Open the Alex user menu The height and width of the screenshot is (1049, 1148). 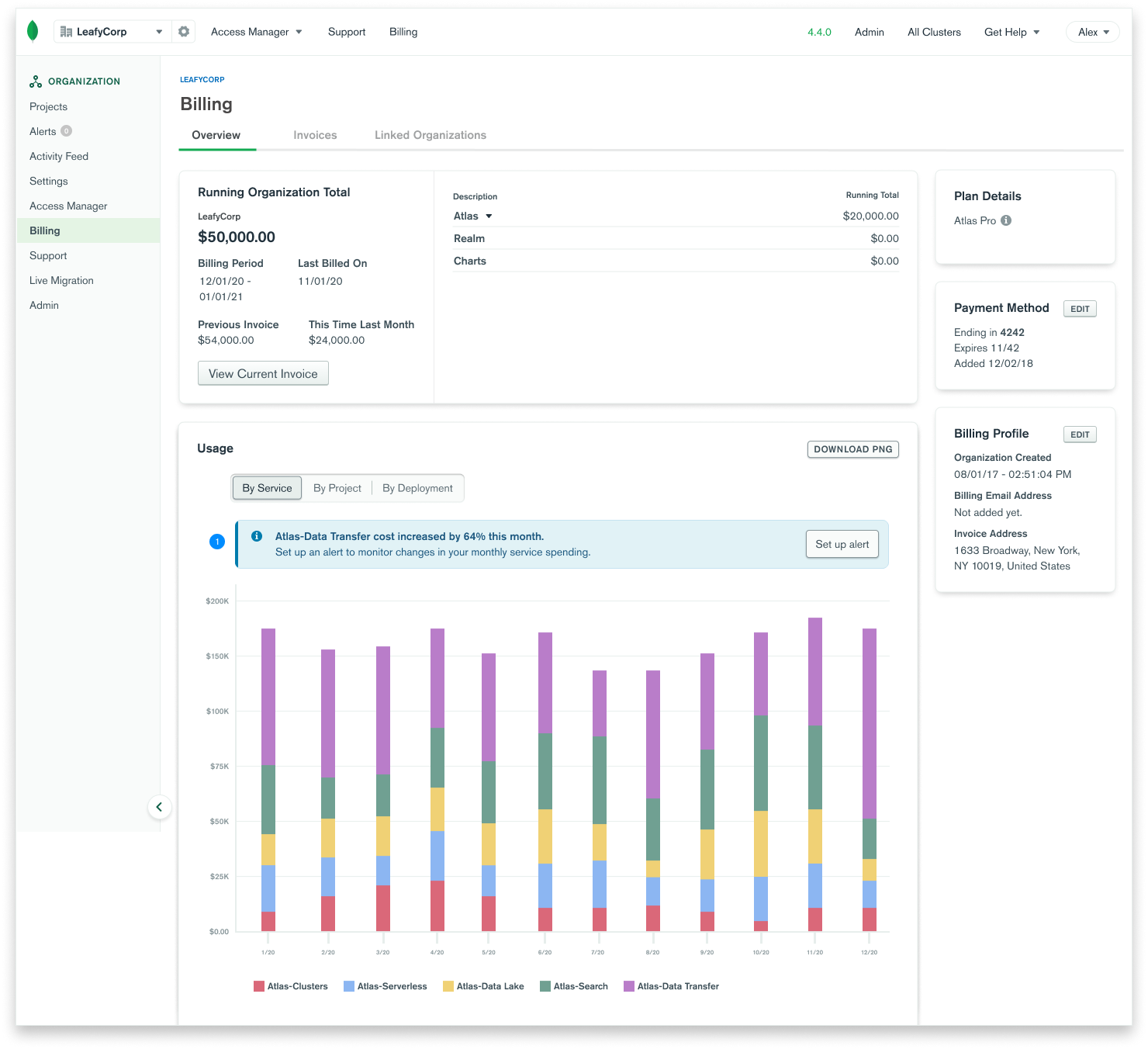1092,32
